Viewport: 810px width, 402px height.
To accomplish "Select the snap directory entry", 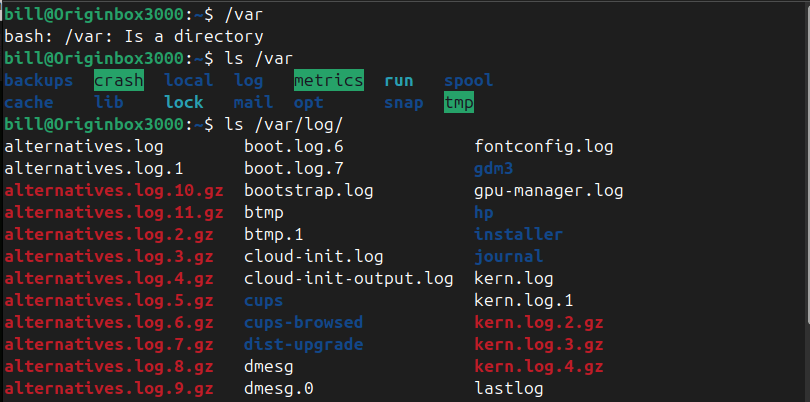I will (x=404, y=102).
